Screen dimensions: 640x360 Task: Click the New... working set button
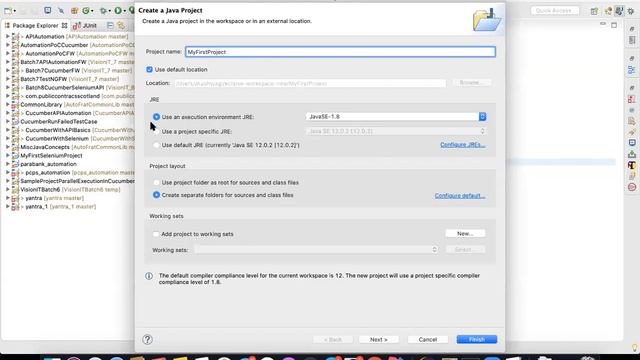[x=465, y=233]
